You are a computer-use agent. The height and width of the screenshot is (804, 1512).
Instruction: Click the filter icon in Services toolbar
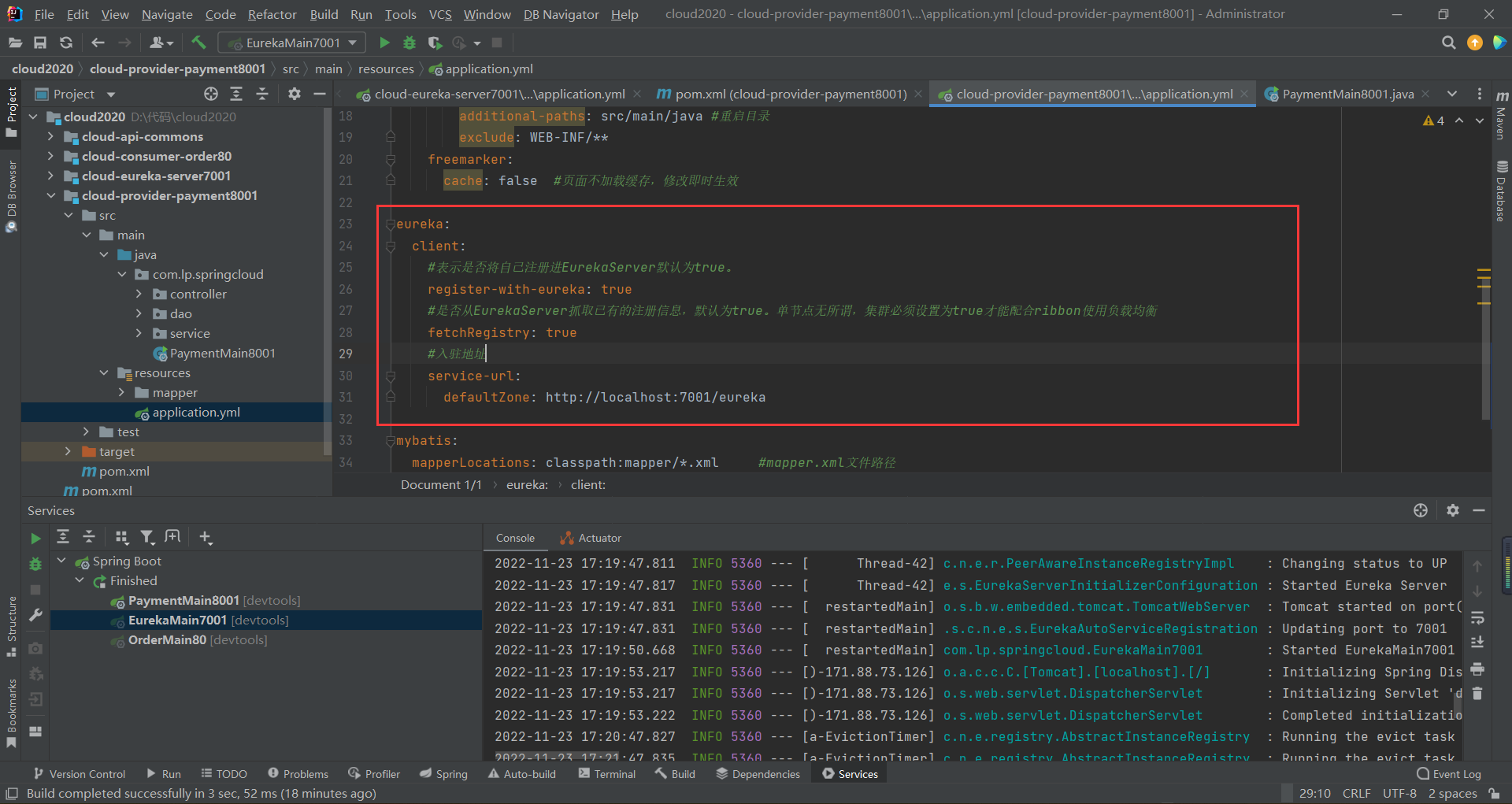(147, 537)
